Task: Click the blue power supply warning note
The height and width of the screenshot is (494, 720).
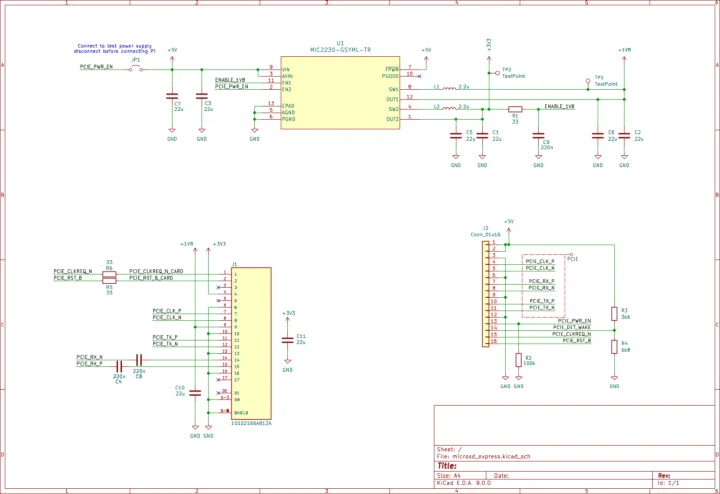Action: tap(116, 48)
